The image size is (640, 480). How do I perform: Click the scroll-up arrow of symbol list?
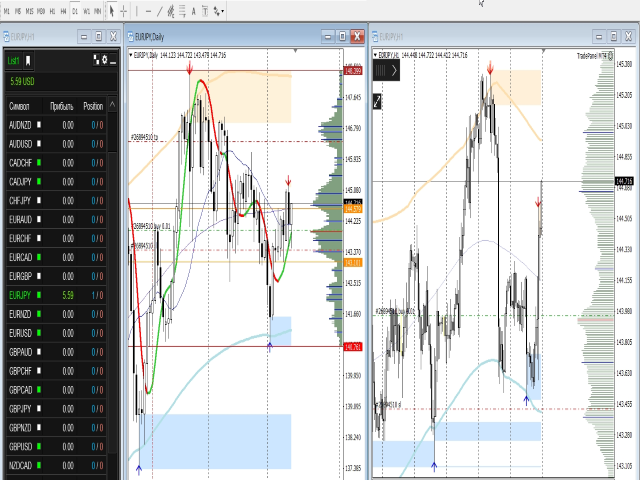(x=112, y=105)
